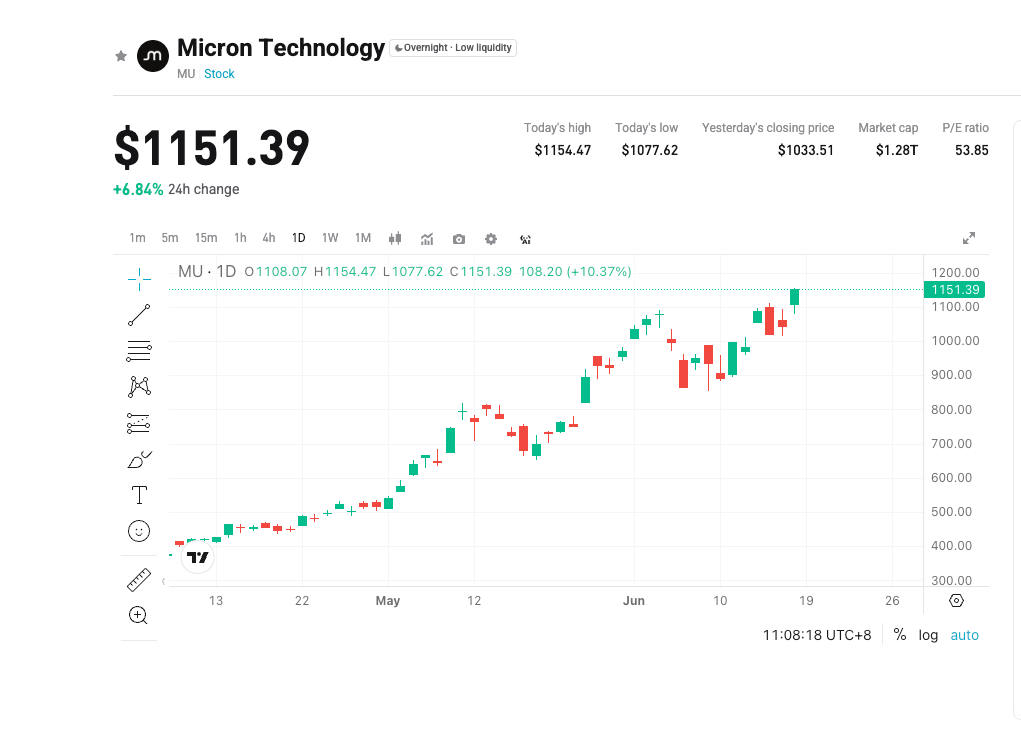Select the text annotation tool

(x=139, y=495)
